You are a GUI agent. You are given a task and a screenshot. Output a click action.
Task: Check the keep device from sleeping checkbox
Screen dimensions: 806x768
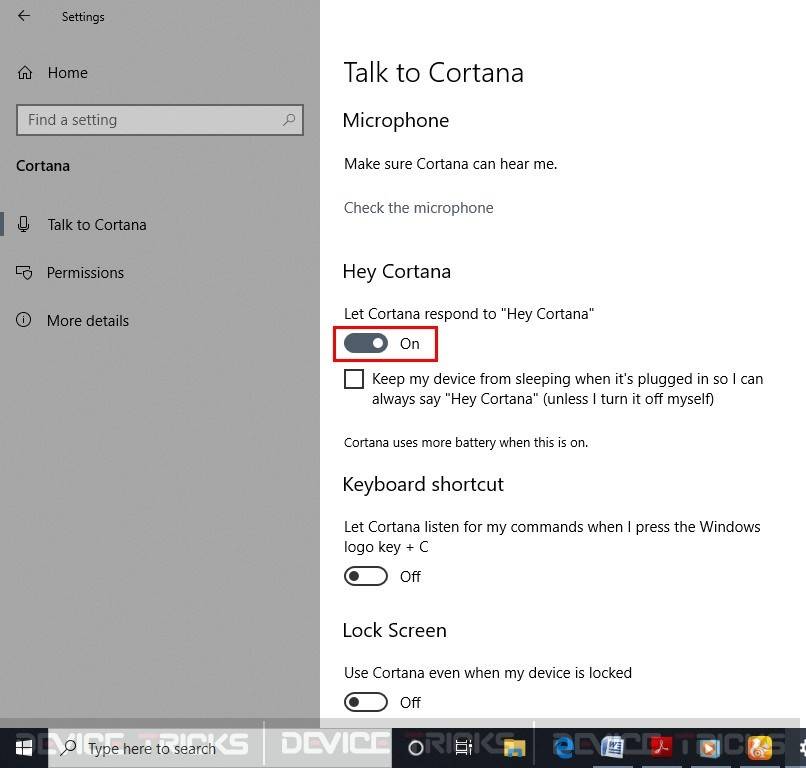[x=354, y=379]
